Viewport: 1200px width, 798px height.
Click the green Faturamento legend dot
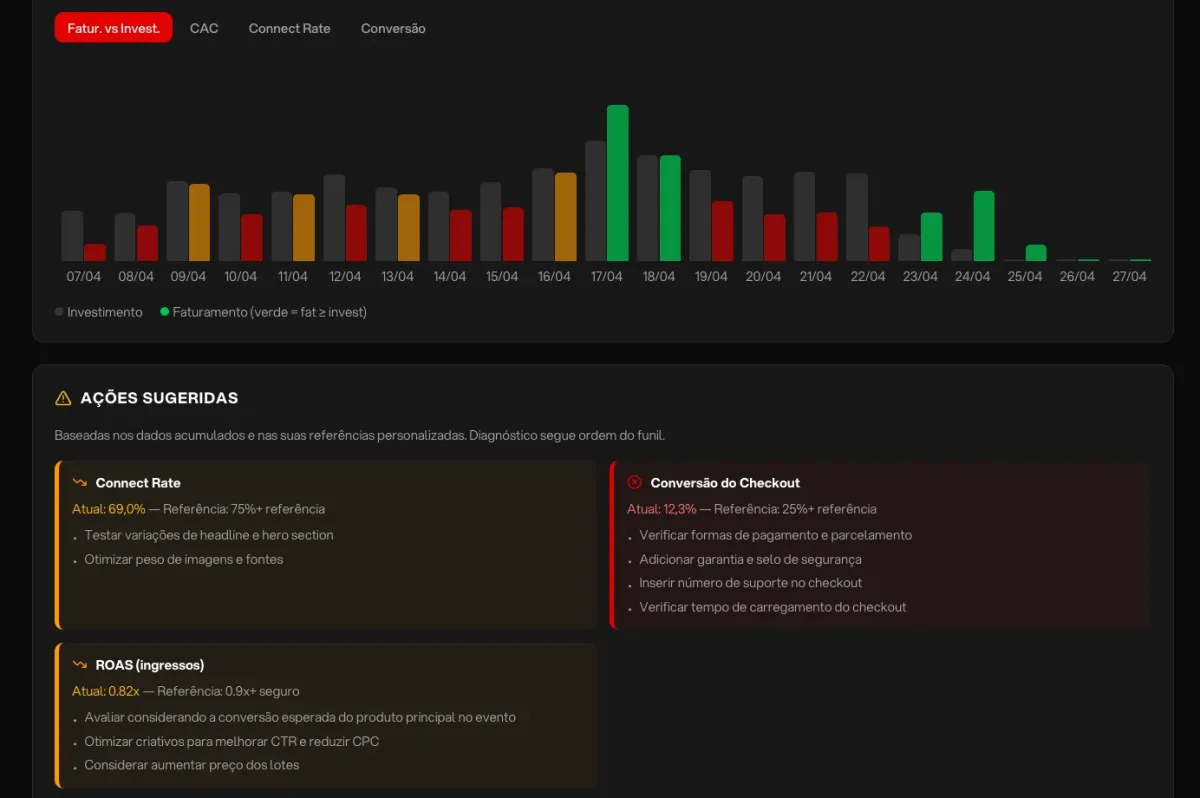(x=164, y=312)
